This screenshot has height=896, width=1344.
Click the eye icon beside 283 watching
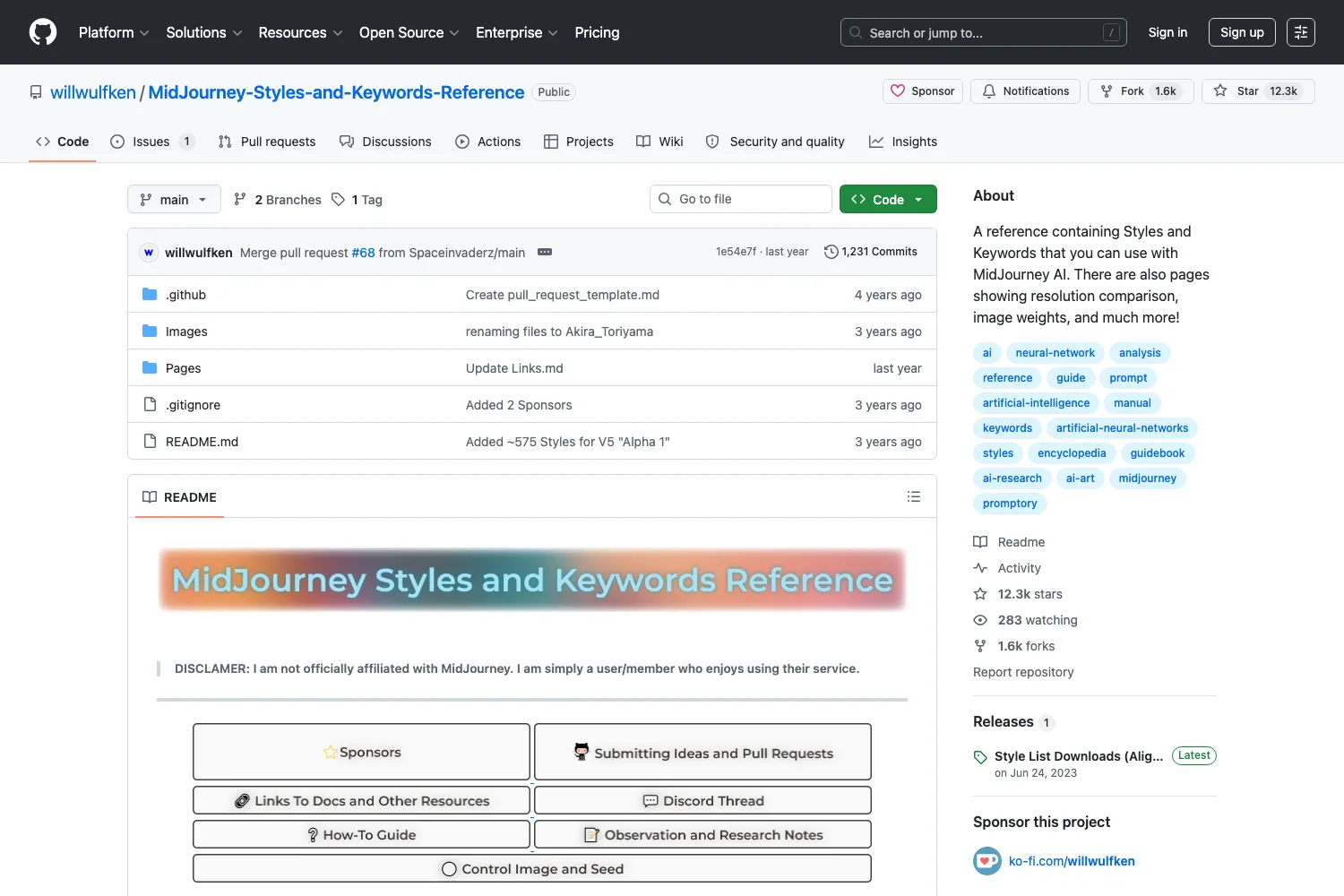980,620
